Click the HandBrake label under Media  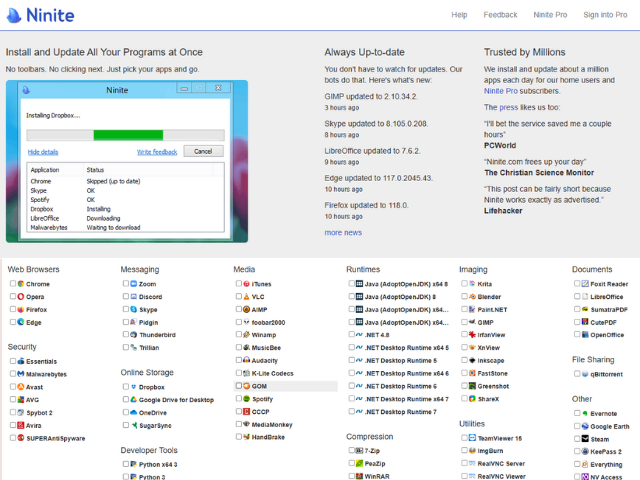268,437
